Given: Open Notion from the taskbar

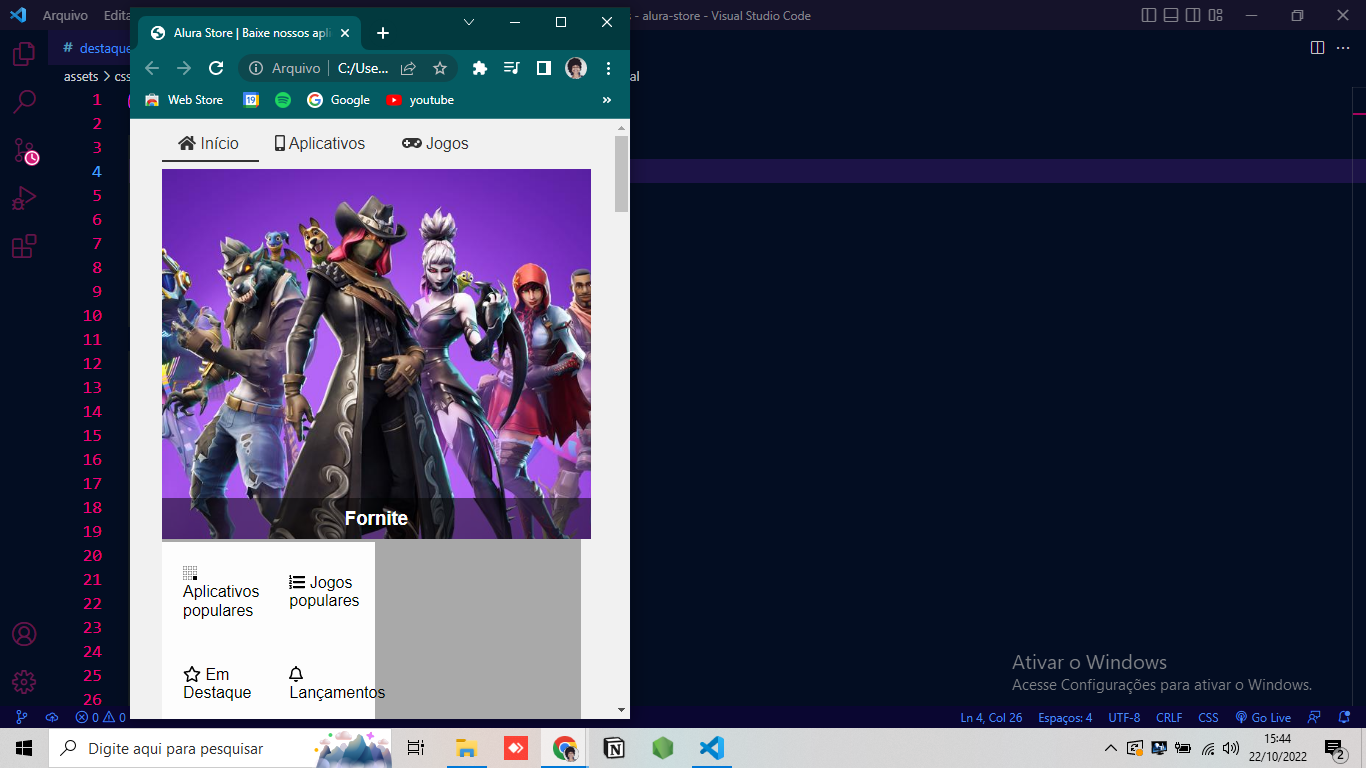Looking at the screenshot, I should click(x=613, y=748).
